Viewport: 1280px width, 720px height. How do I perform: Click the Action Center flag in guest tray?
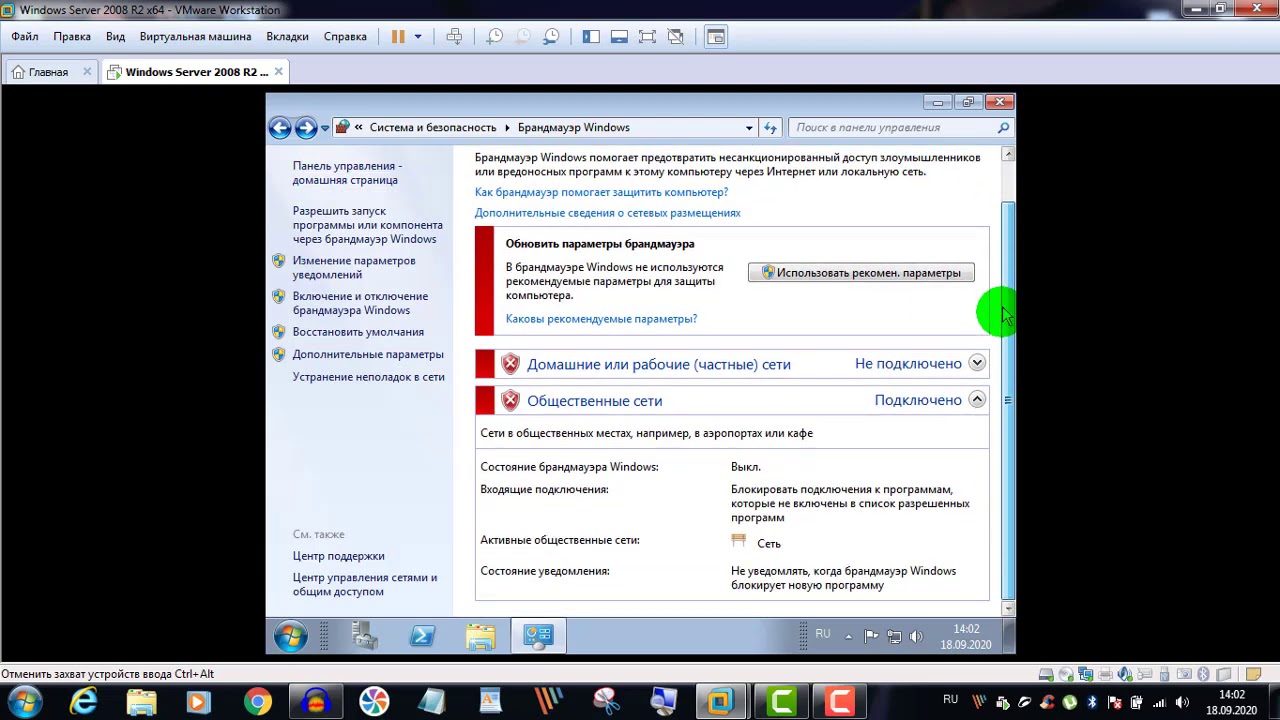click(x=871, y=636)
